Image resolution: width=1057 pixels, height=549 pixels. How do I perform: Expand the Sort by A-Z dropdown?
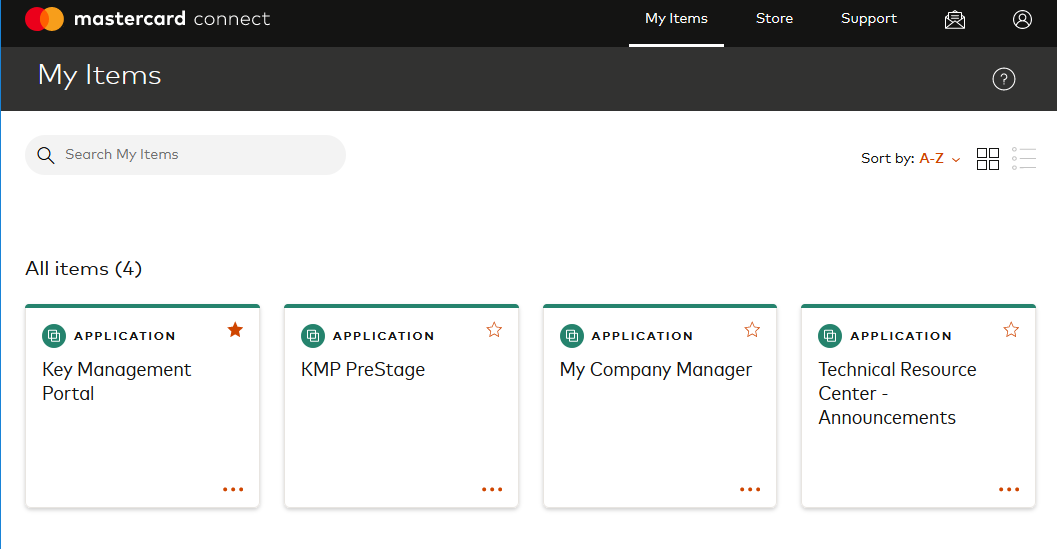pos(939,159)
